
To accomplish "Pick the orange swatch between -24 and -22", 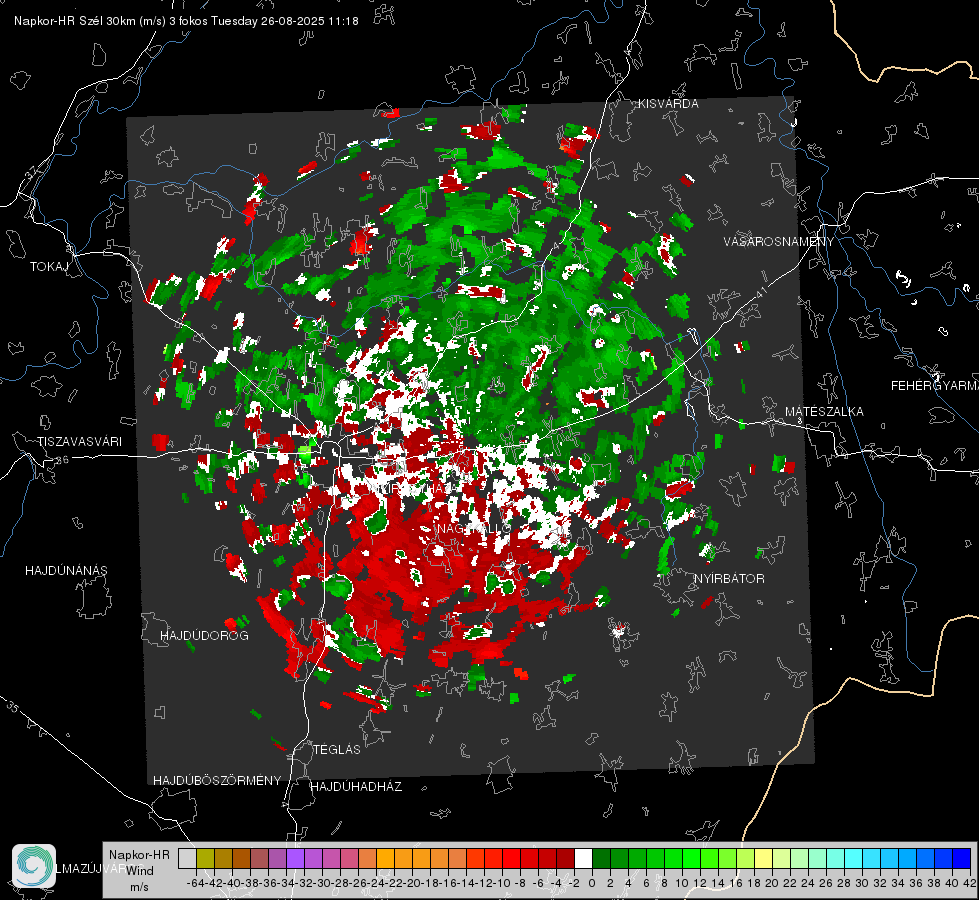I will click(x=386, y=858).
